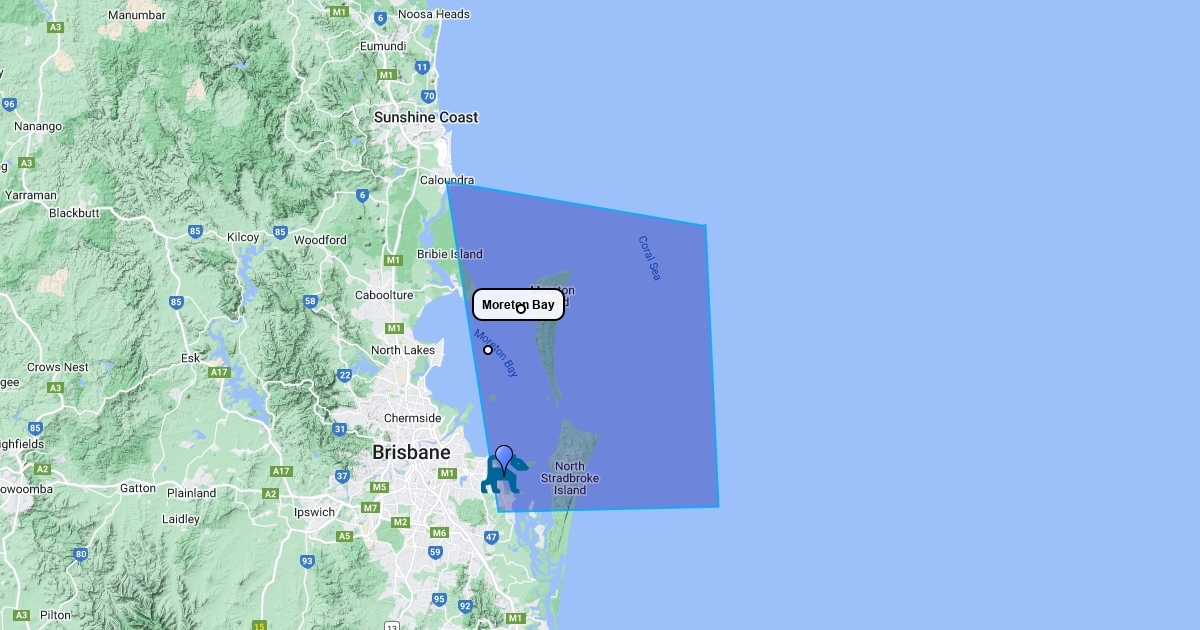Viewport: 1200px width, 630px height.
Task: Click the route 58 shield near Woodford
Action: (x=311, y=301)
